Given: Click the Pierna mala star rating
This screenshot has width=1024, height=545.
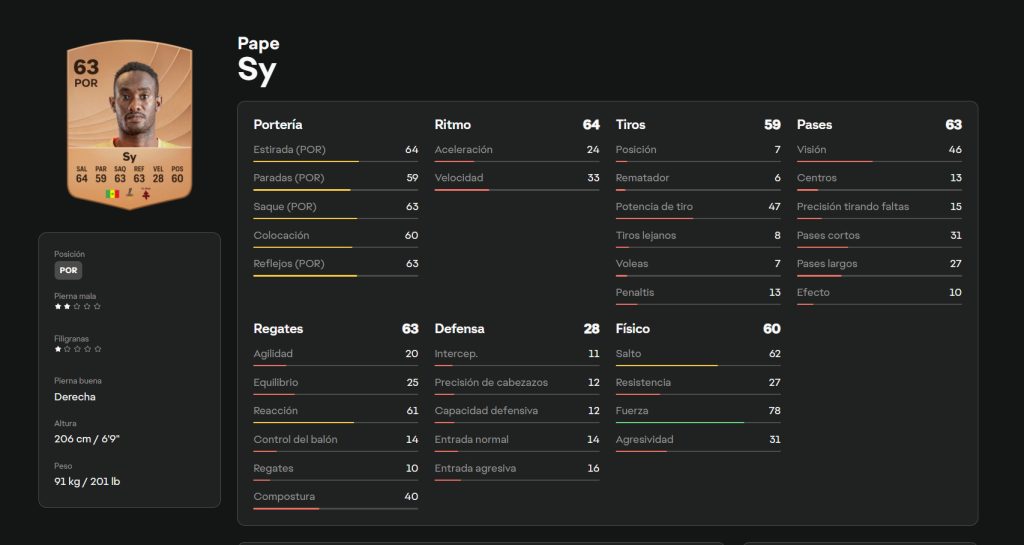Looking at the screenshot, I should pos(77,307).
